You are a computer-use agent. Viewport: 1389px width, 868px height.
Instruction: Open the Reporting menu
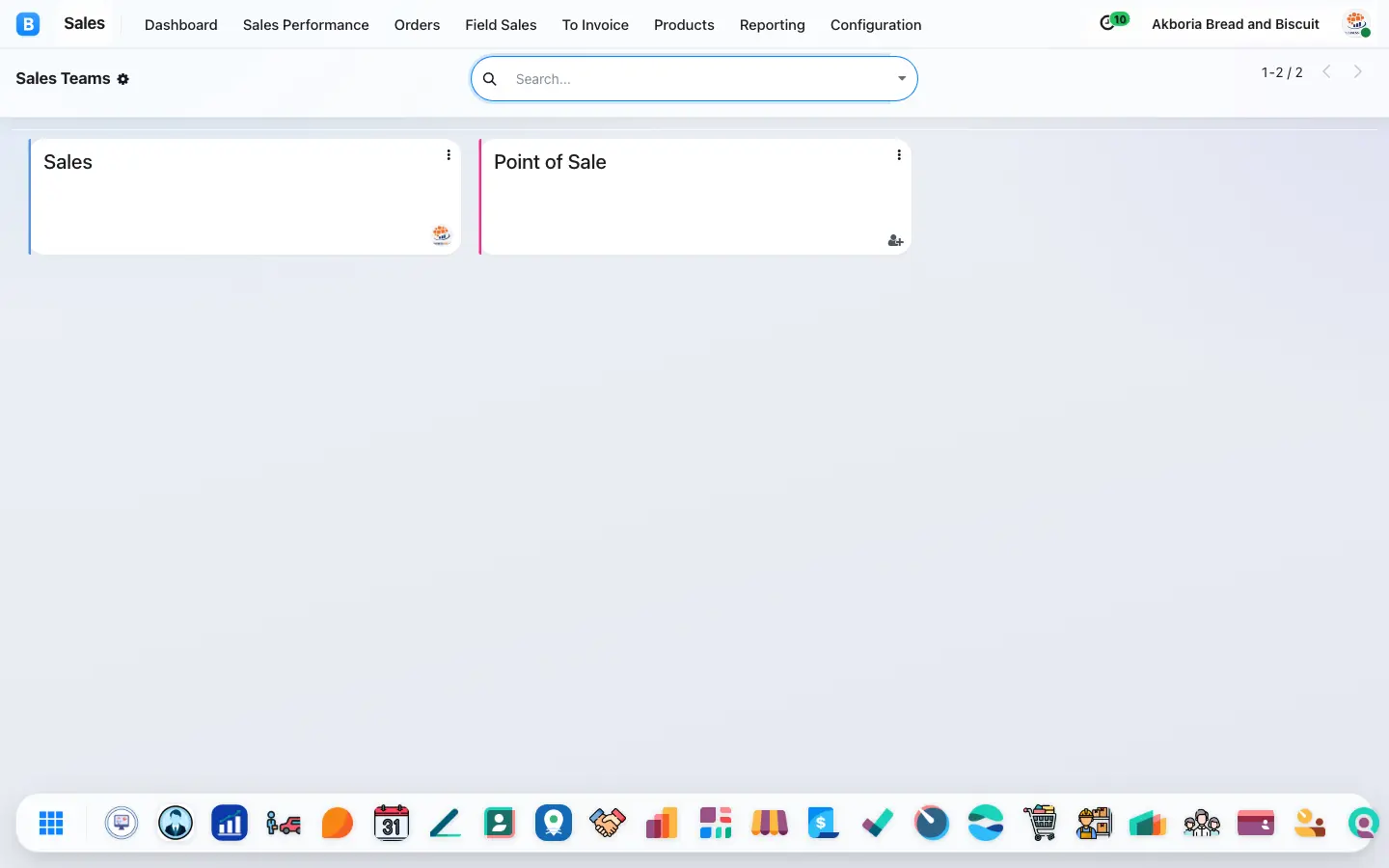(x=772, y=25)
